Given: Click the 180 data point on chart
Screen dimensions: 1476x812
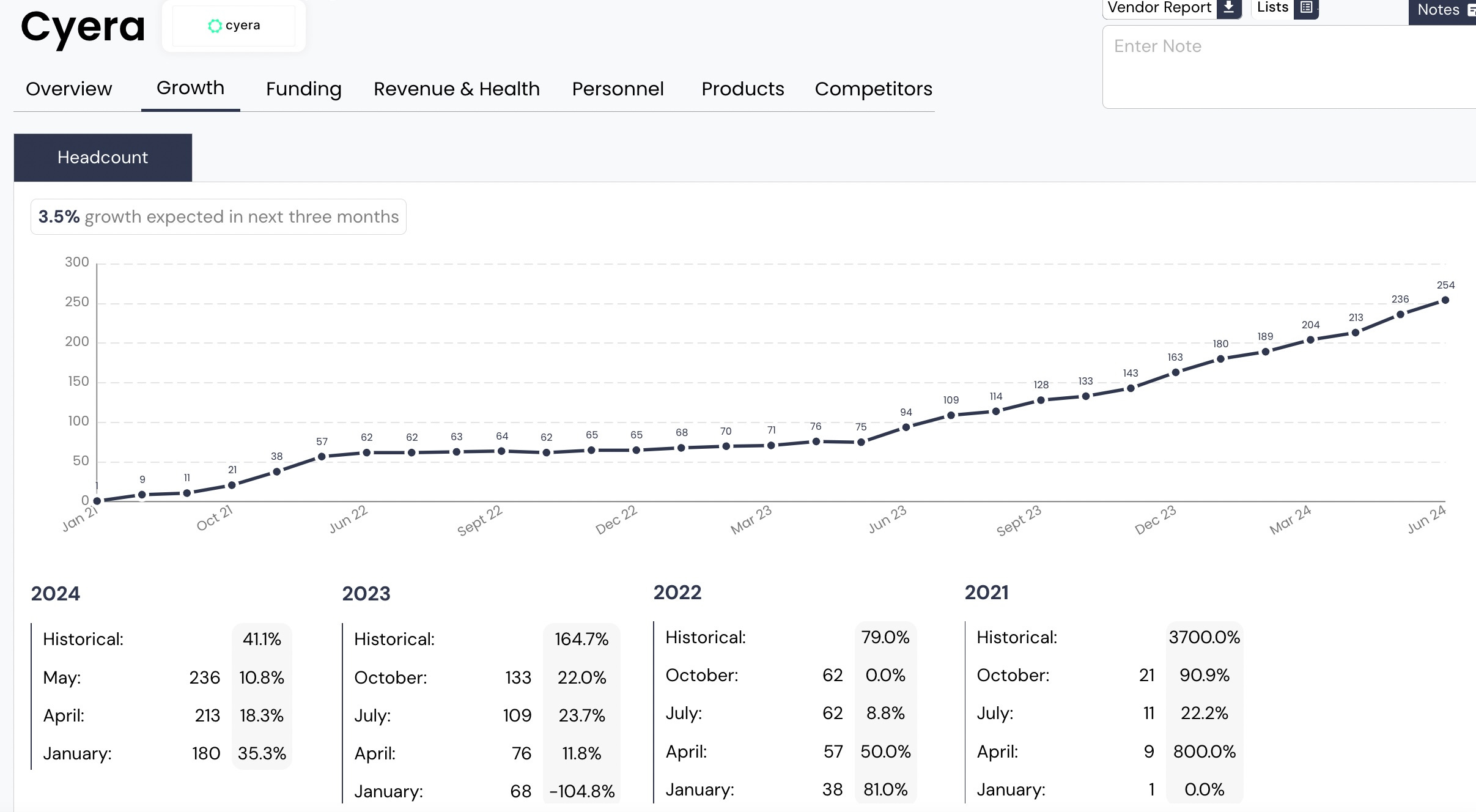Looking at the screenshot, I should point(1220,359).
